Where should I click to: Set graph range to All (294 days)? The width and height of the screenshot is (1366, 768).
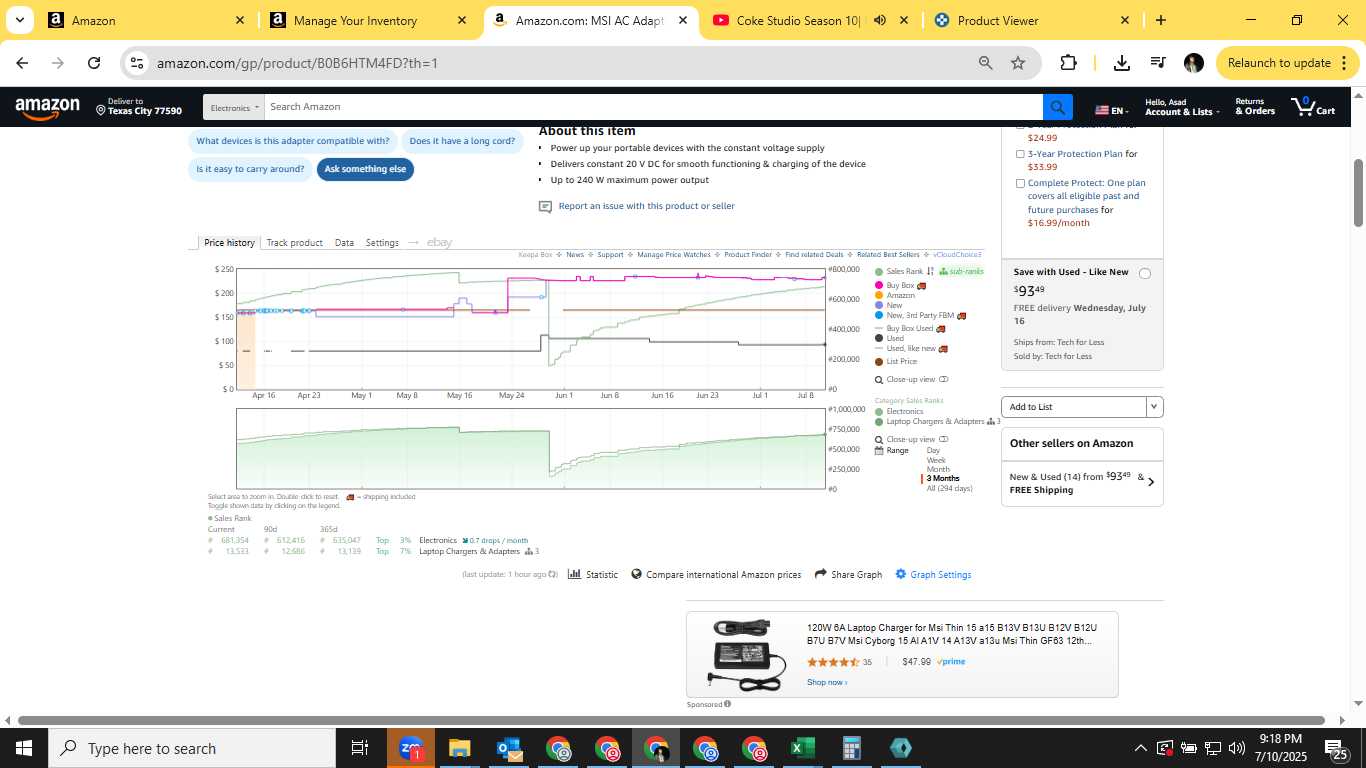click(949, 488)
